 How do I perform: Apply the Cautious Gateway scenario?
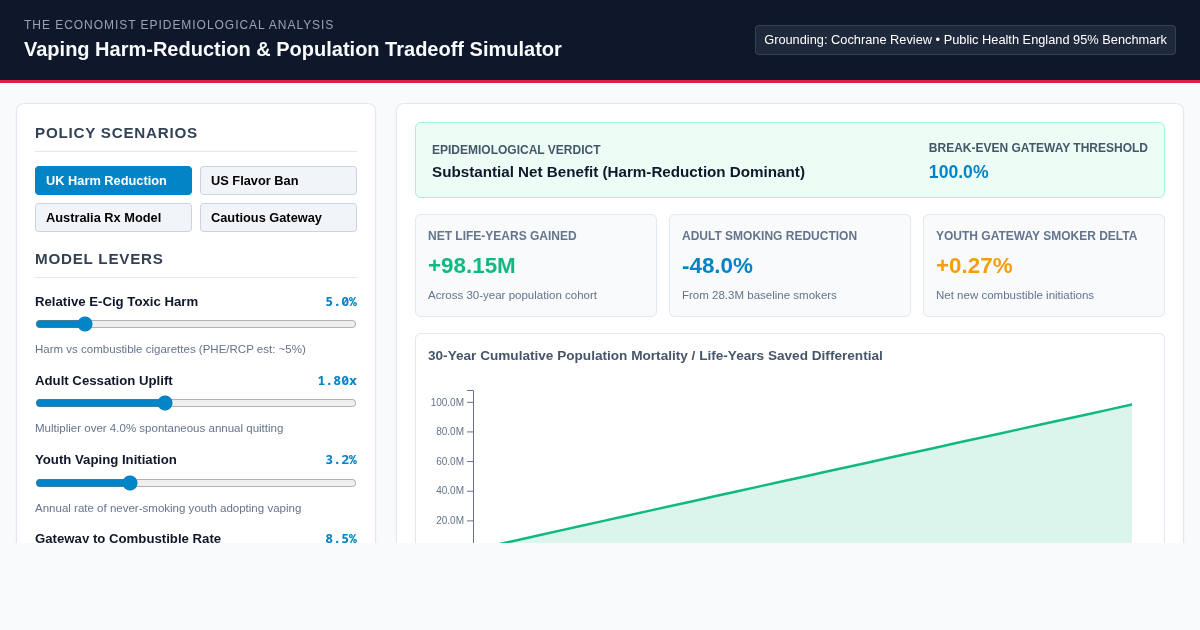click(278, 217)
